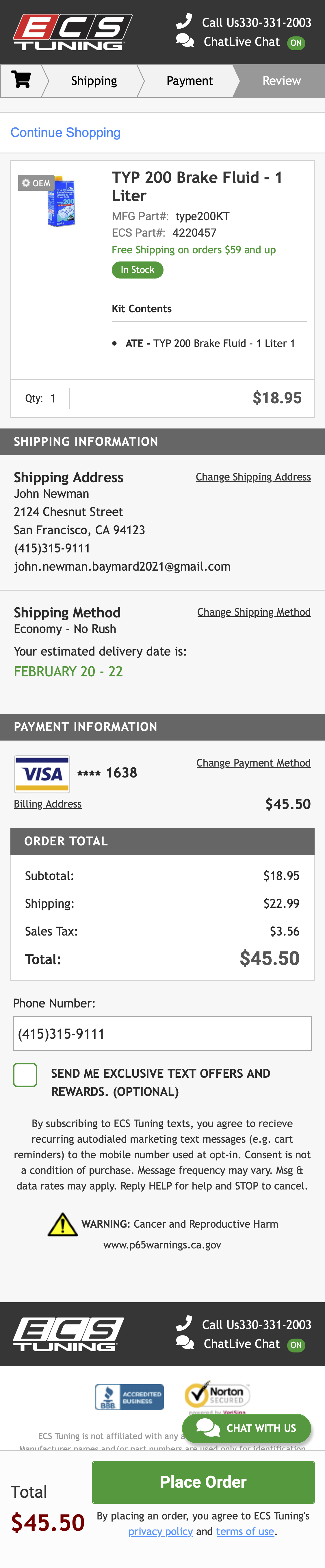Image resolution: width=325 pixels, height=1568 pixels.
Task: Click Continue Shopping link
Action: click(x=65, y=133)
